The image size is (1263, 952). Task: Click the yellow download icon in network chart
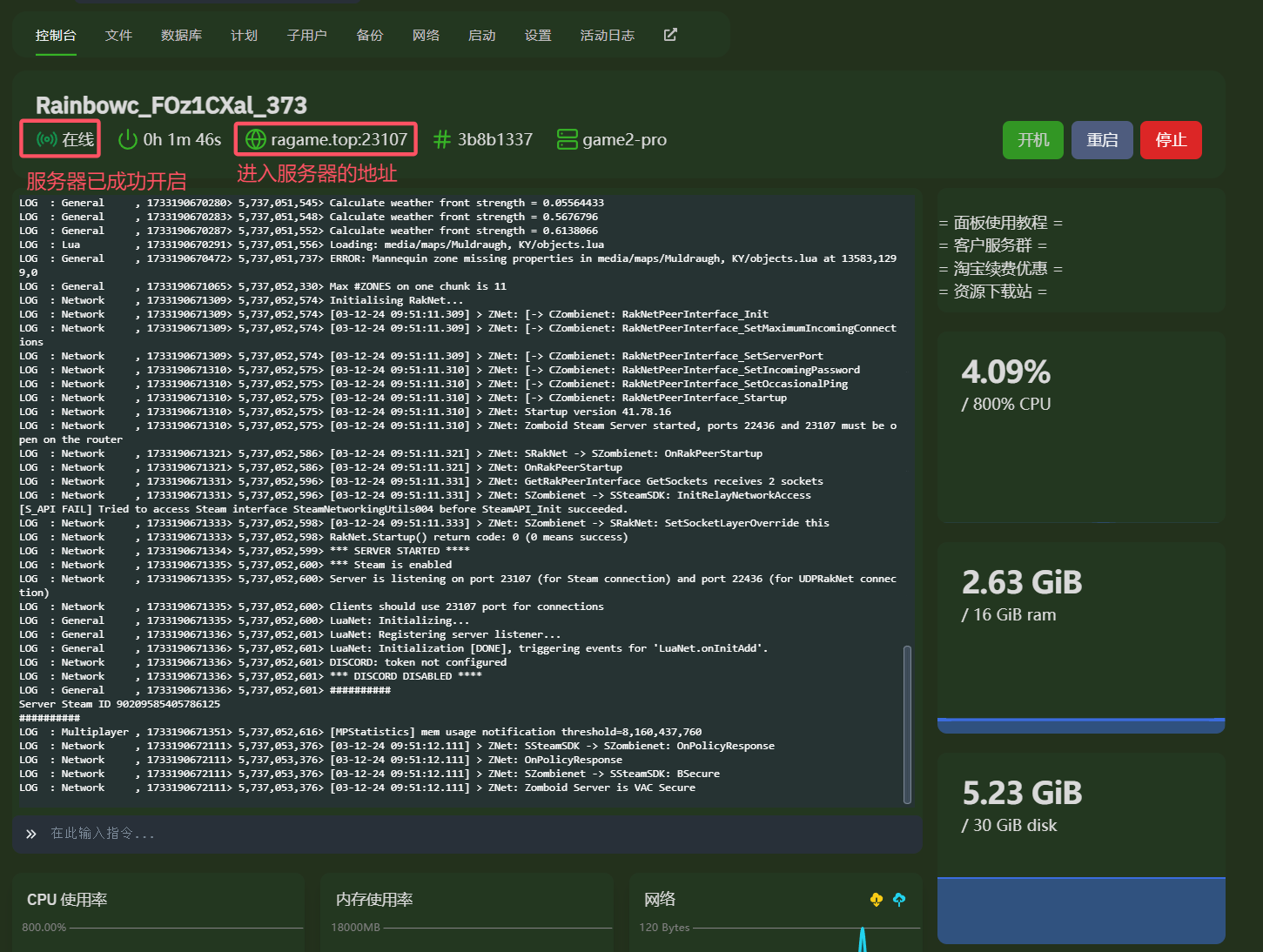pos(877,899)
